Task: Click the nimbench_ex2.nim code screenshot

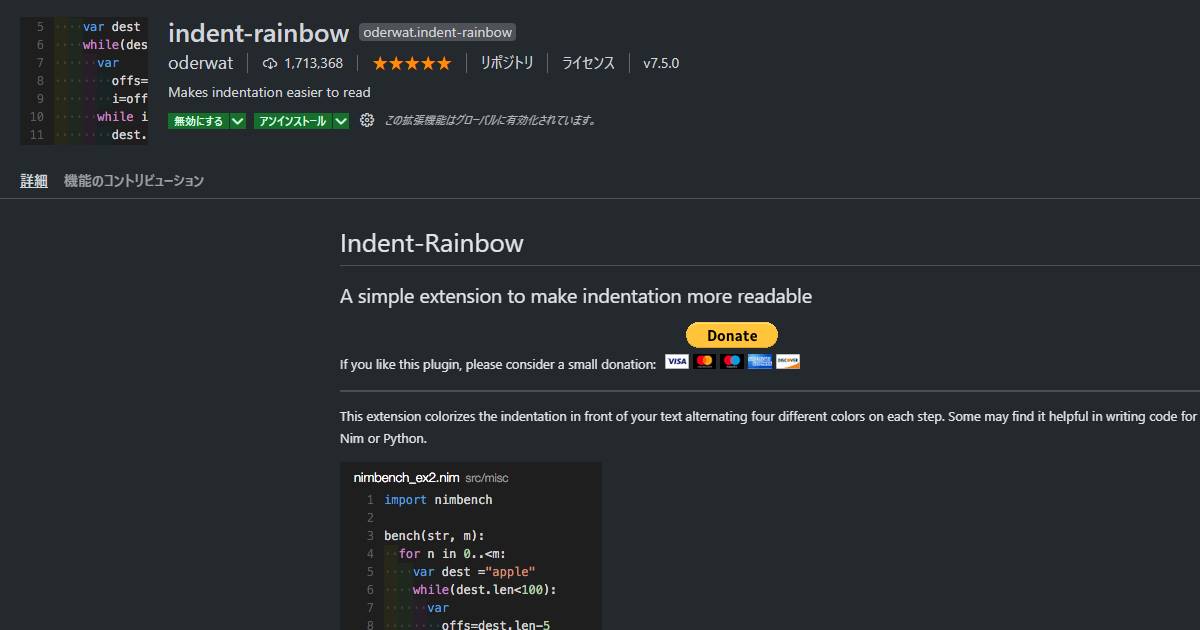Action: (471, 546)
